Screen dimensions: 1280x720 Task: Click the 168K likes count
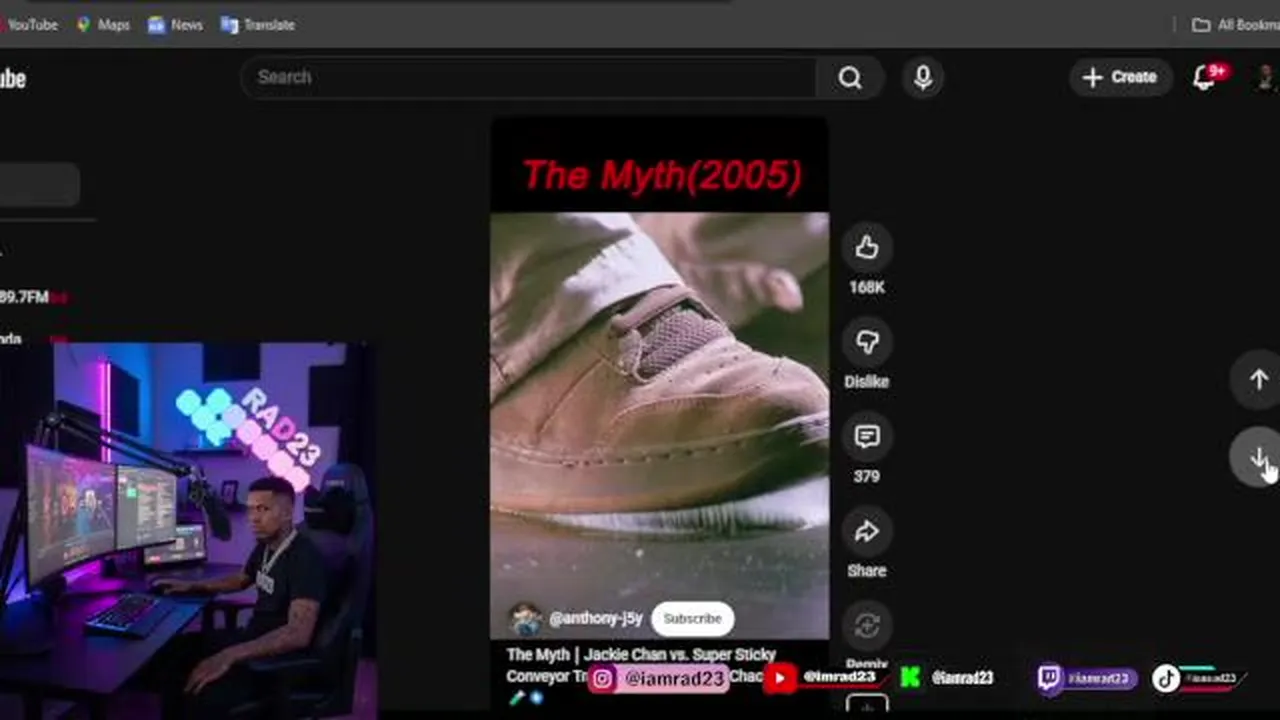pyautogui.click(x=867, y=287)
